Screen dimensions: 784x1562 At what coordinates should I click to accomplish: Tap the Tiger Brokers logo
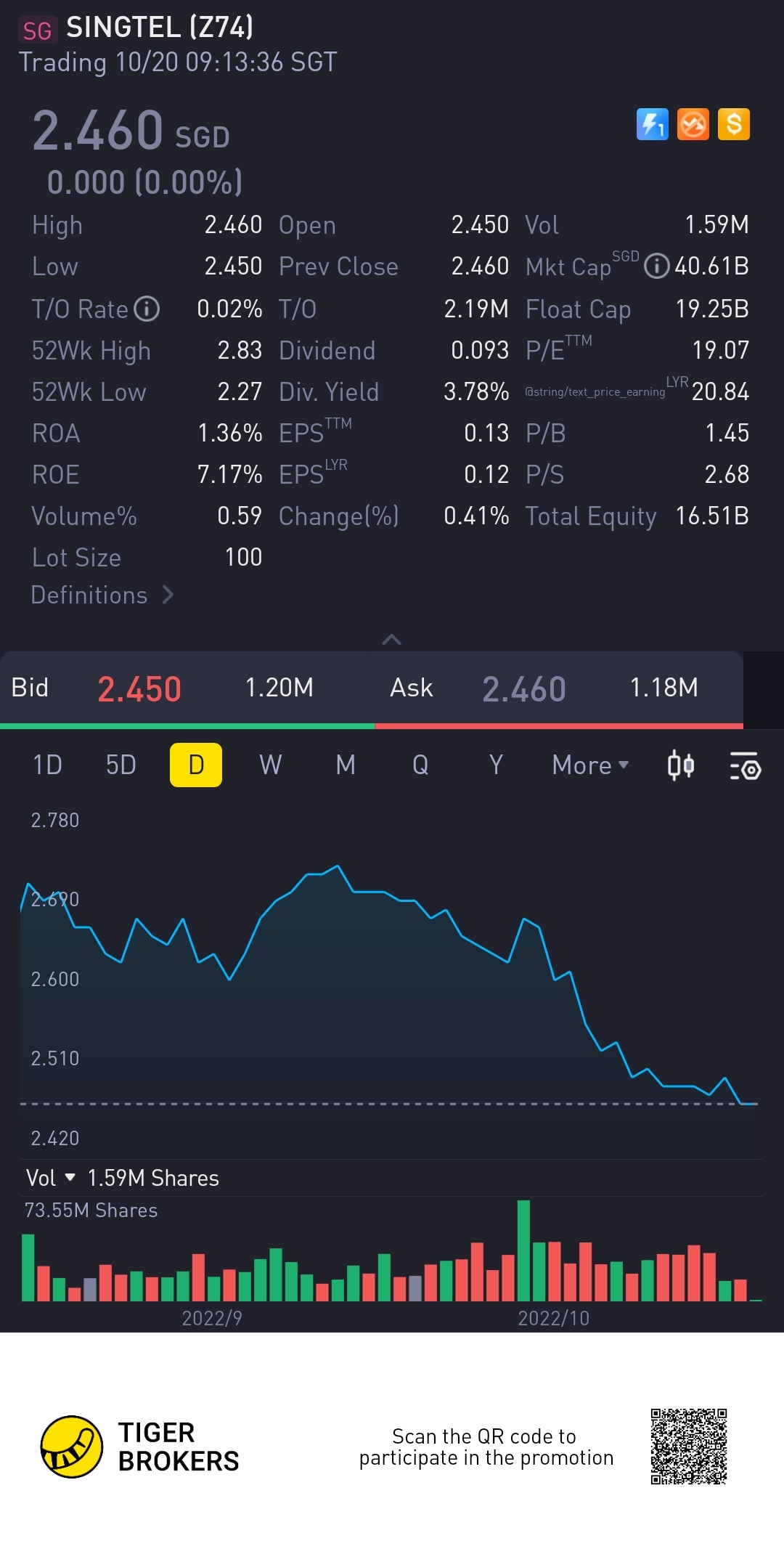(x=71, y=1447)
